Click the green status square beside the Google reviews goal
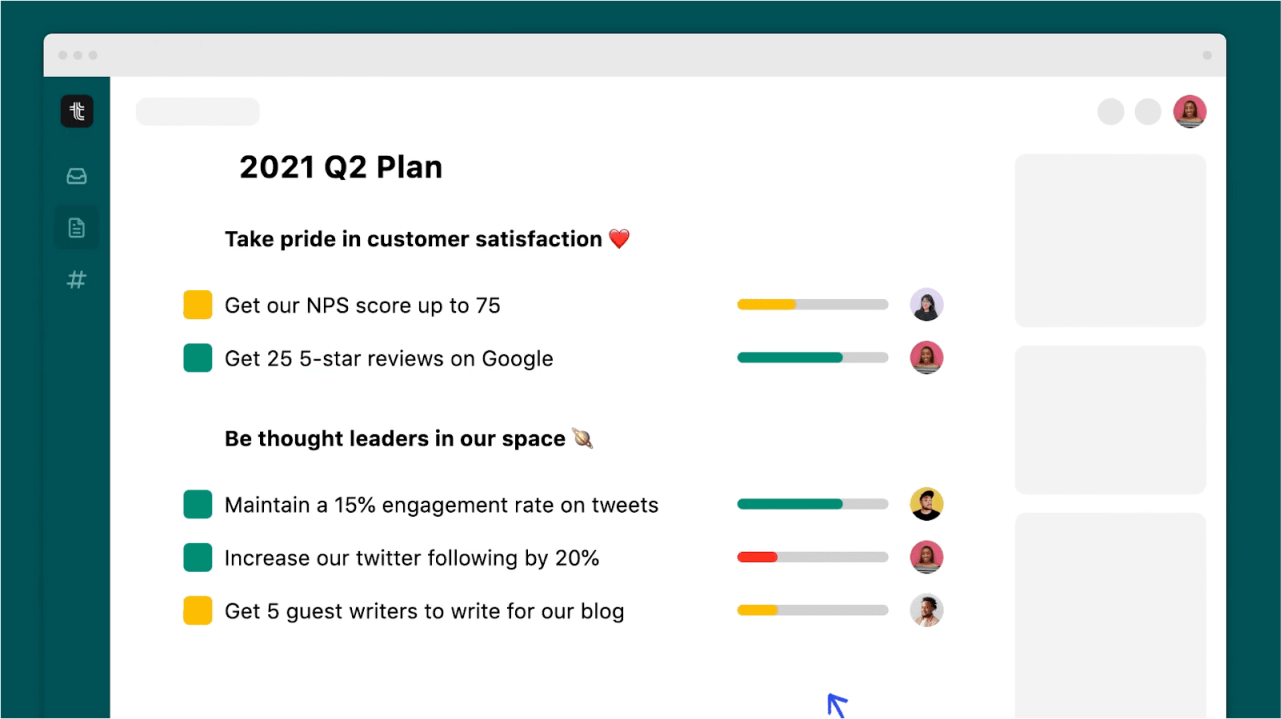The image size is (1281, 719). click(x=198, y=358)
